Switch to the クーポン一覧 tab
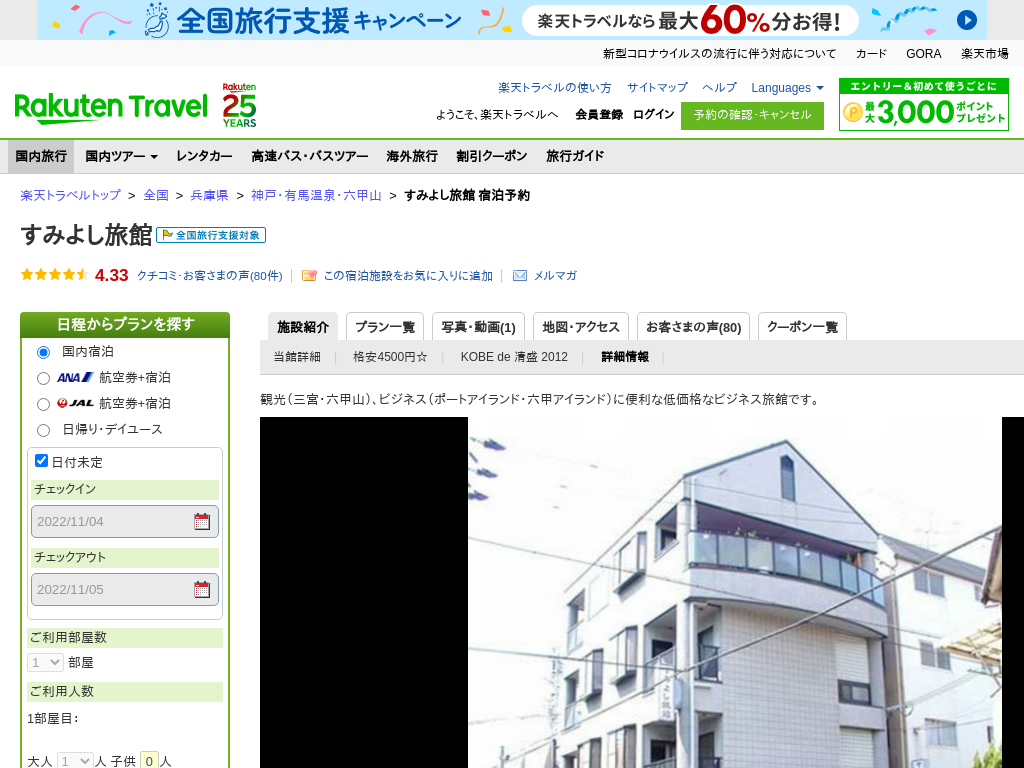 pos(803,327)
